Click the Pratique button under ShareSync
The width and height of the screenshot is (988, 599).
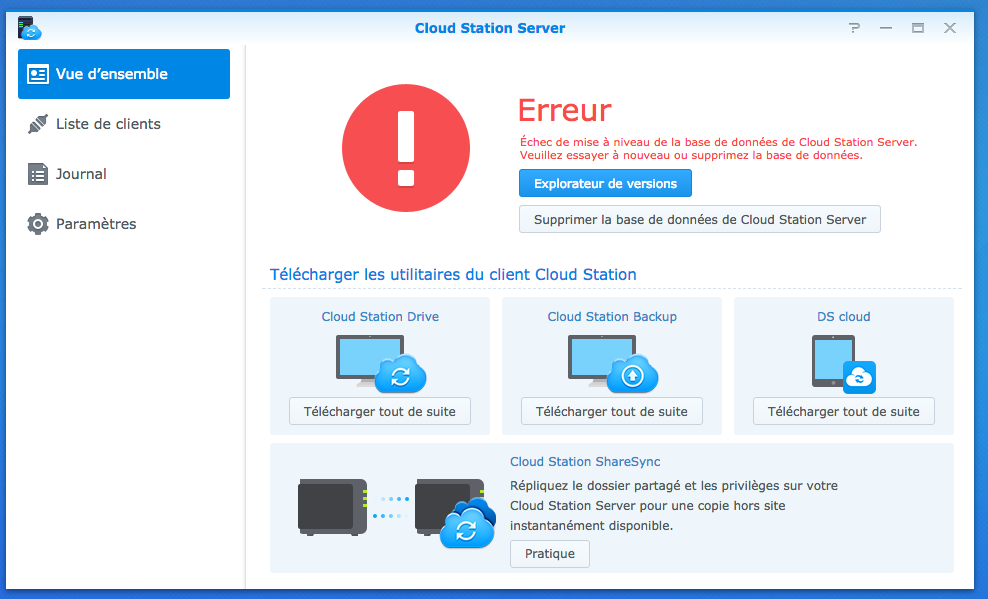click(x=550, y=553)
